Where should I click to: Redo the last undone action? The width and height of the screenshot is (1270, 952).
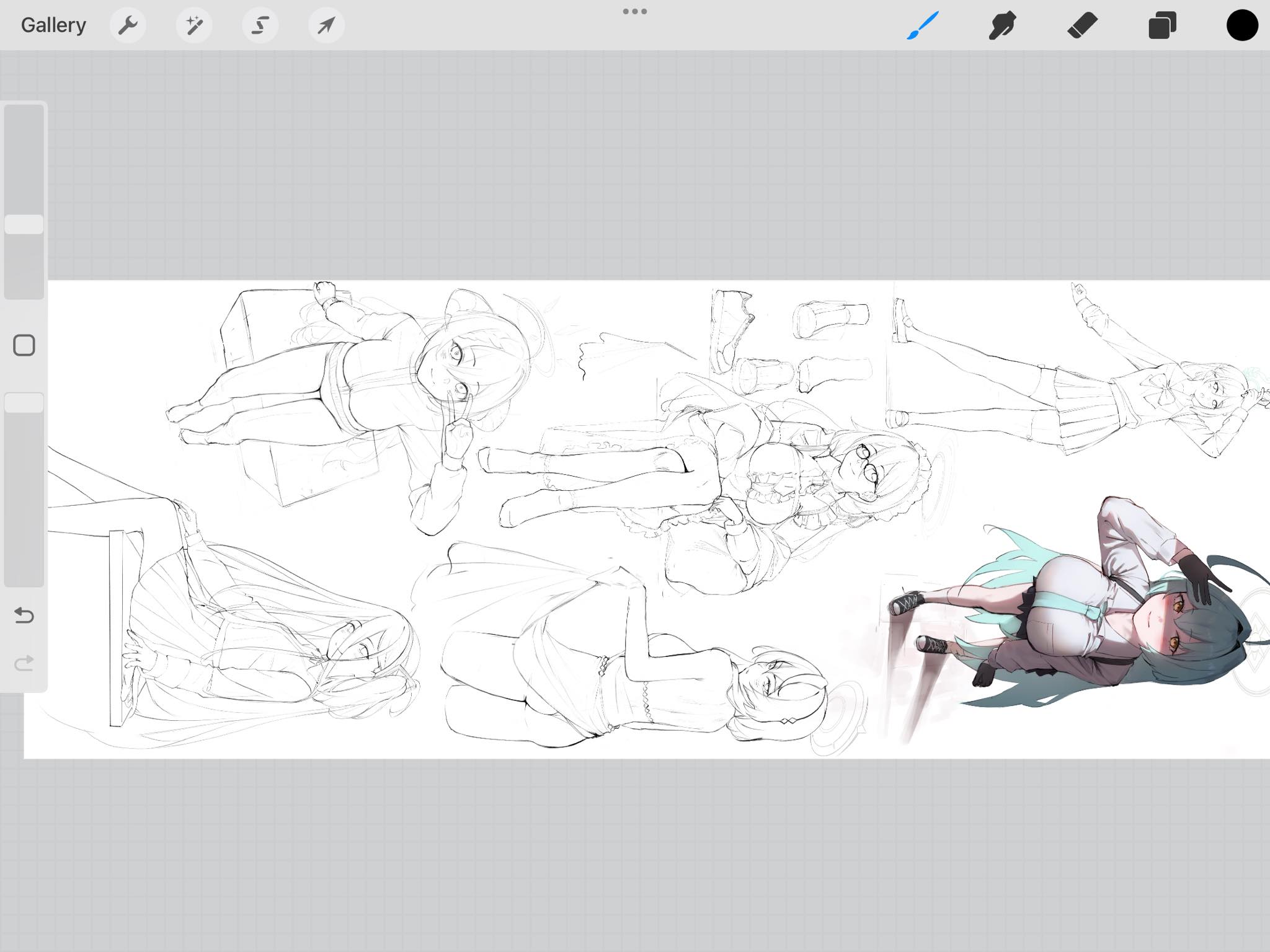[x=24, y=664]
